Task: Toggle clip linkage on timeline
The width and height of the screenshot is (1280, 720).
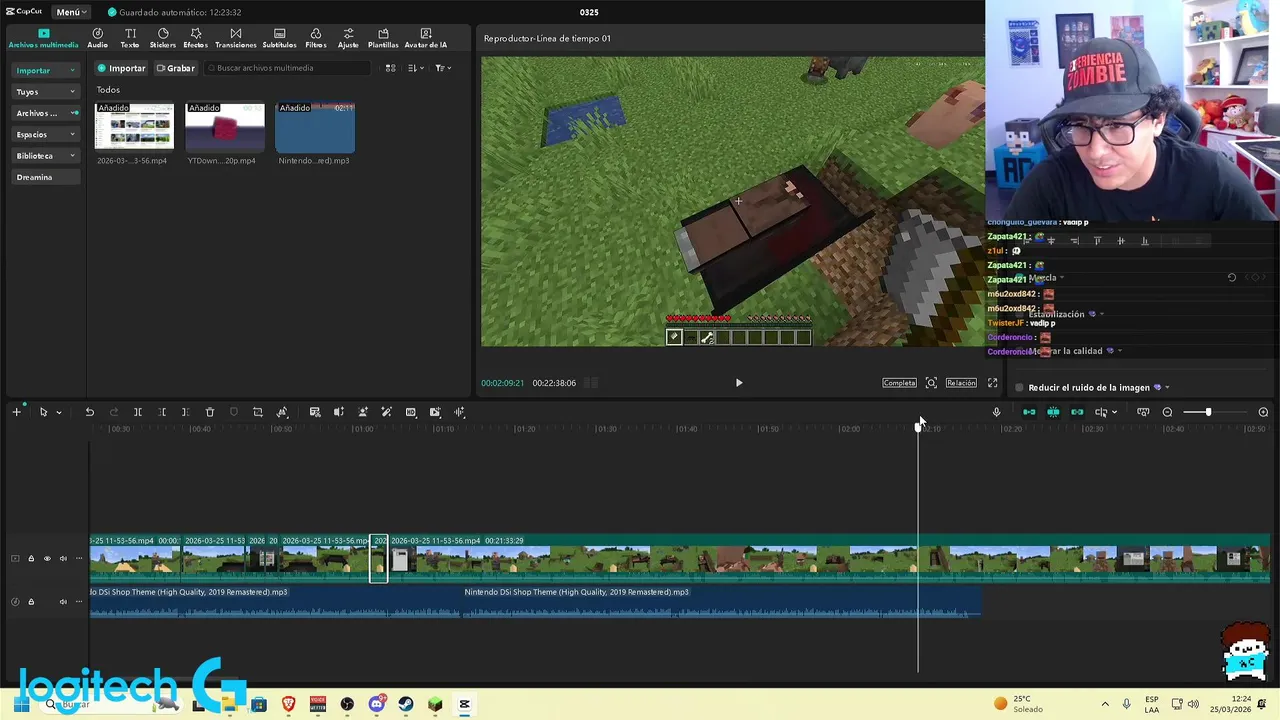Action: click(x=1077, y=412)
